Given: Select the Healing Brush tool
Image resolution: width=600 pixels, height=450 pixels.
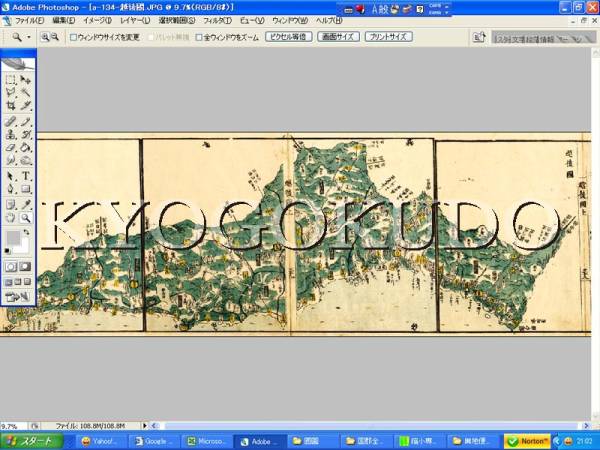Looking at the screenshot, I should coord(11,122).
